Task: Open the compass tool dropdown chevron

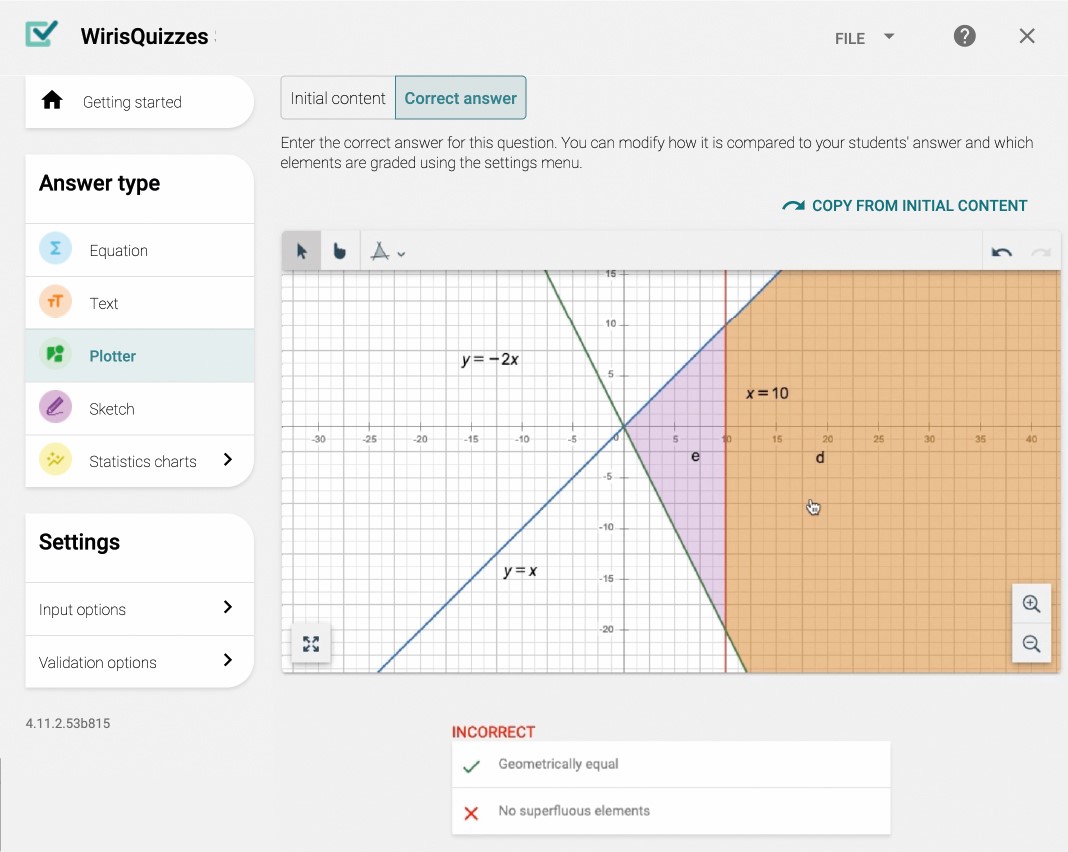Action: tap(400, 252)
